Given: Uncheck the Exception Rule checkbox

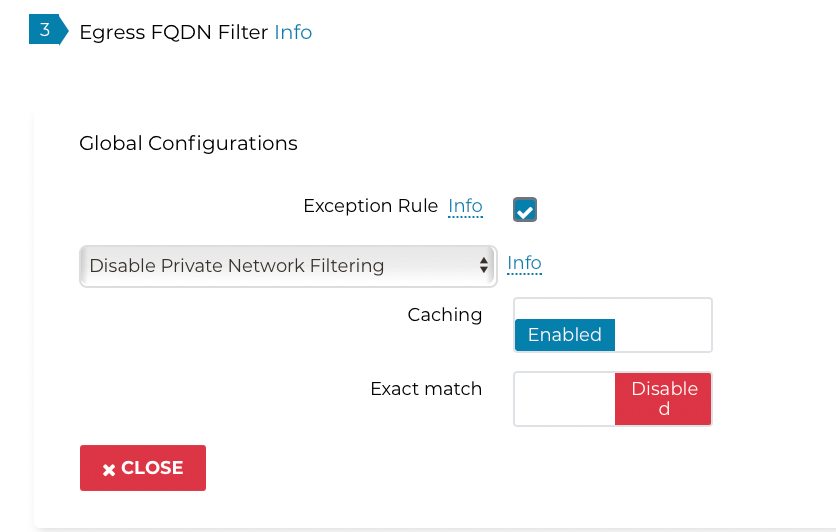Looking at the screenshot, I should (x=525, y=210).
